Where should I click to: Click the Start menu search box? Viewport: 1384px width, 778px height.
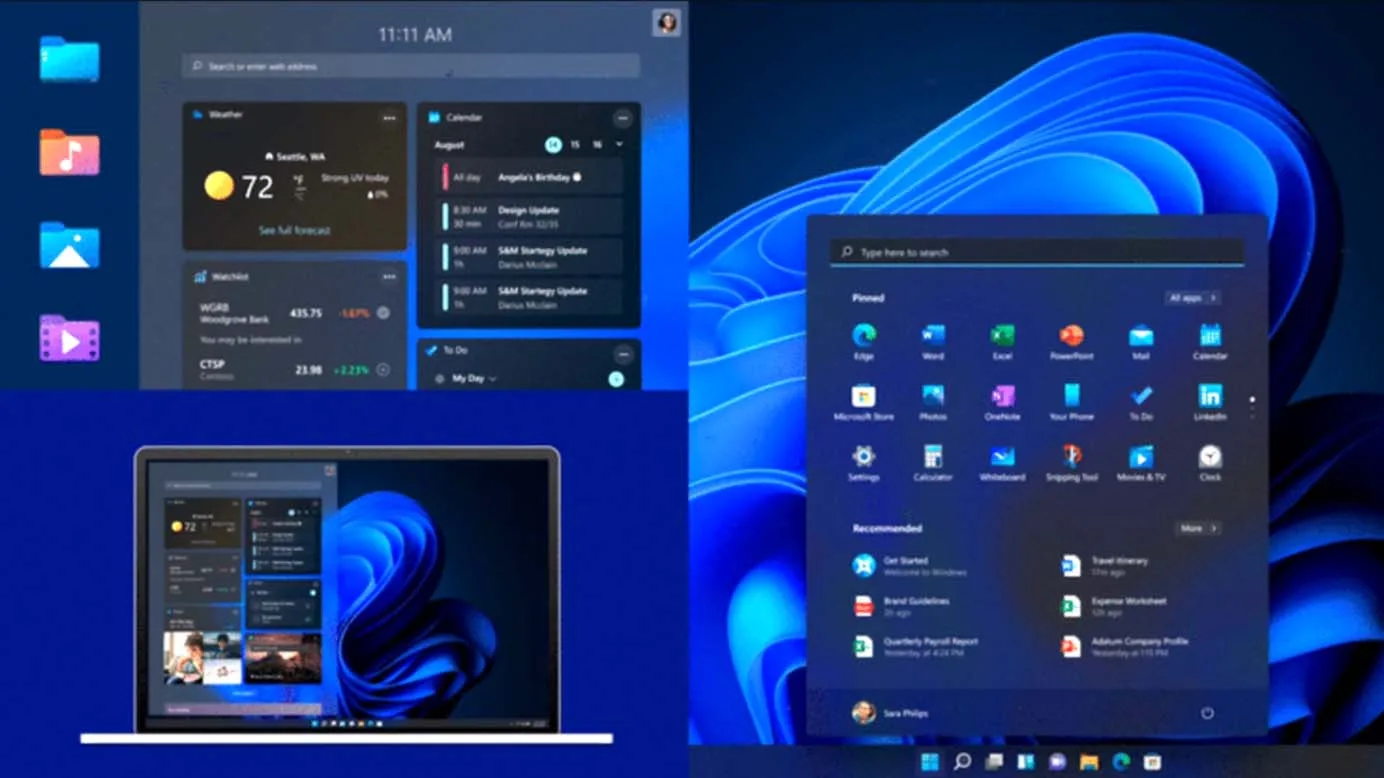[1037, 253]
